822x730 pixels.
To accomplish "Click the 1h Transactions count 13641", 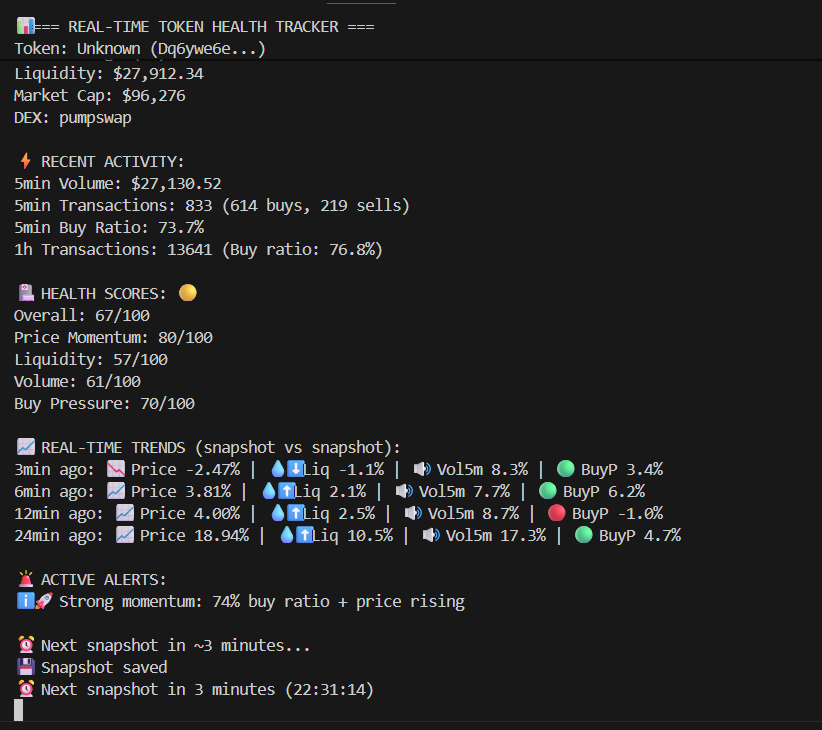I will coord(190,249).
